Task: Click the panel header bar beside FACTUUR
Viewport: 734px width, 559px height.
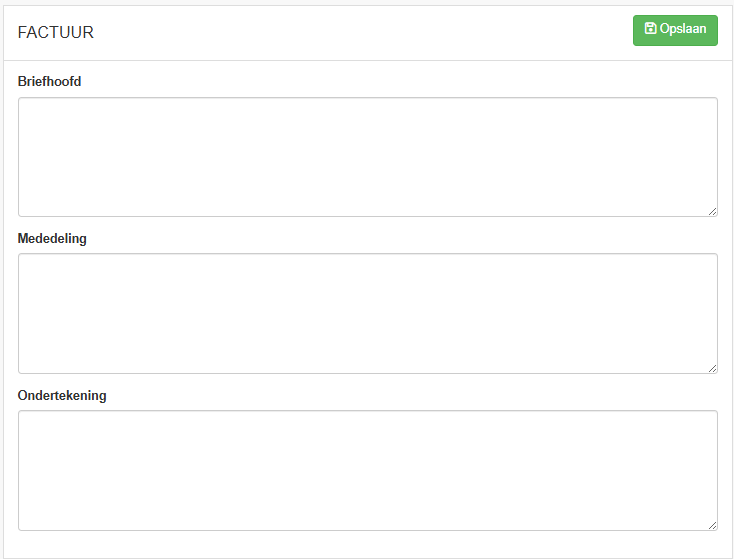Action: [x=363, y=33]
